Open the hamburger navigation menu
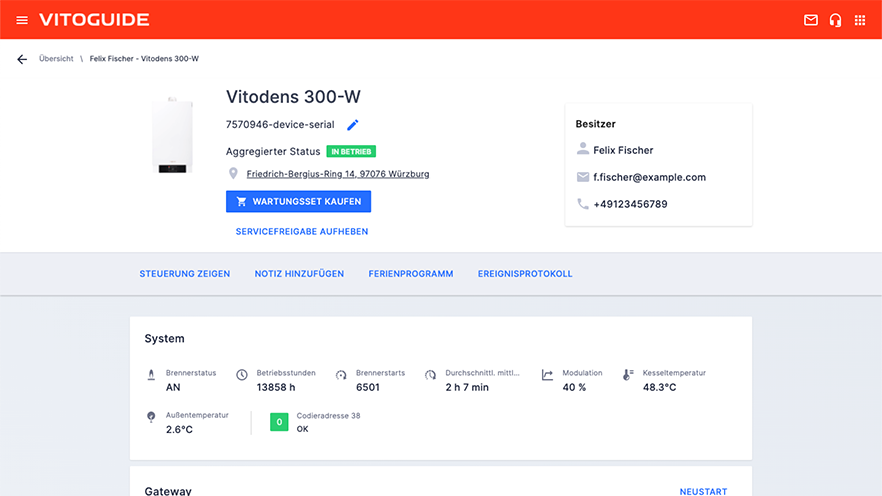The height and width of the screenshot is (496, 882). (x=22, y=20)
